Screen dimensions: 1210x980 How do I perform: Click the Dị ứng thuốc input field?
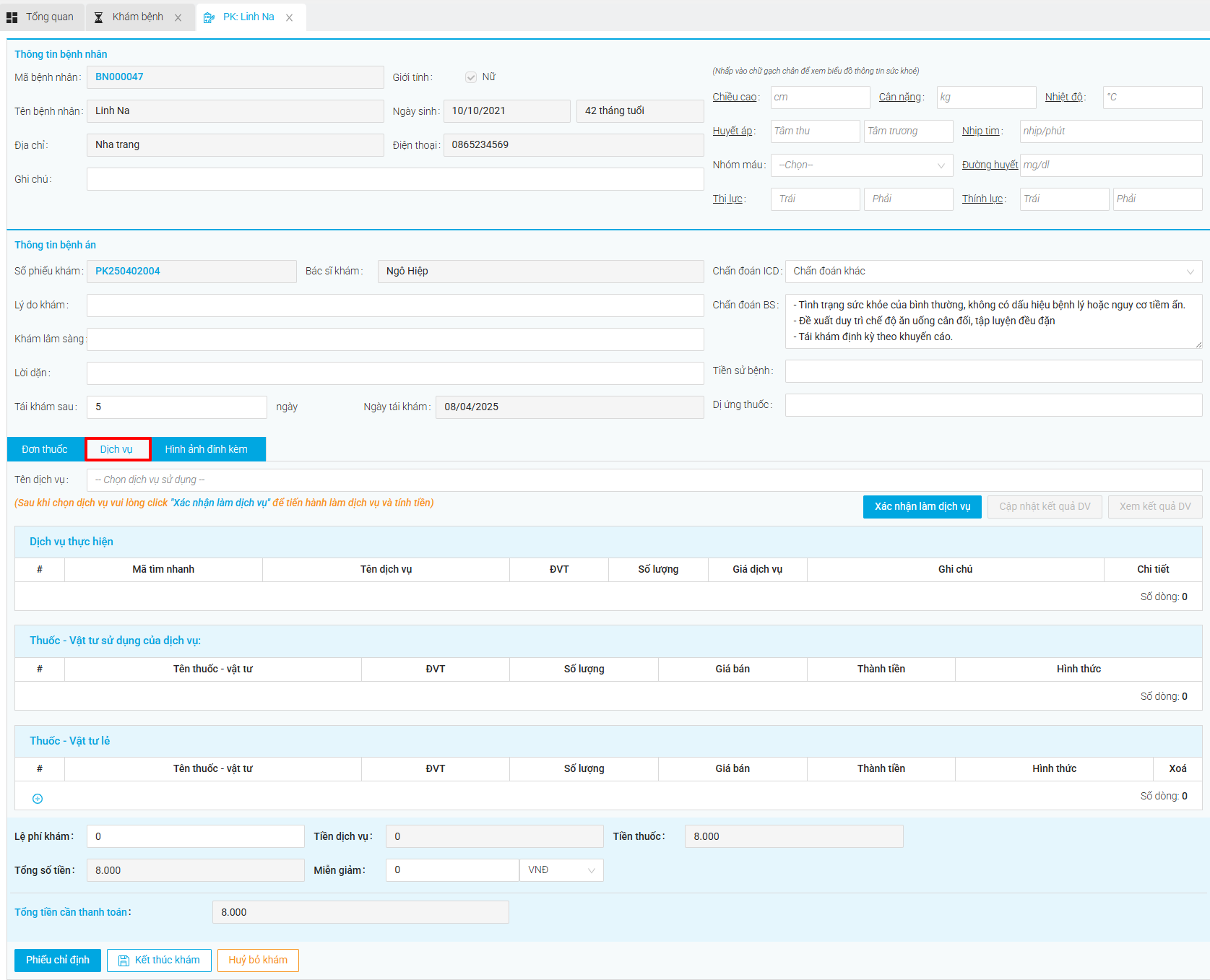(993, 405)
